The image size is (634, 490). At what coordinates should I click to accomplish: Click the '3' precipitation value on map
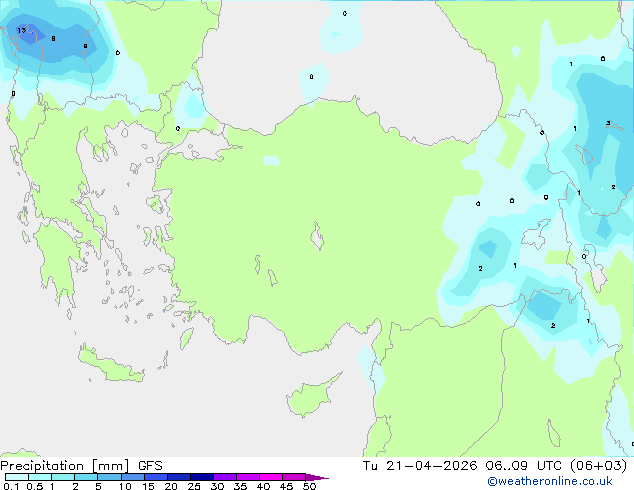pos(608,123)
